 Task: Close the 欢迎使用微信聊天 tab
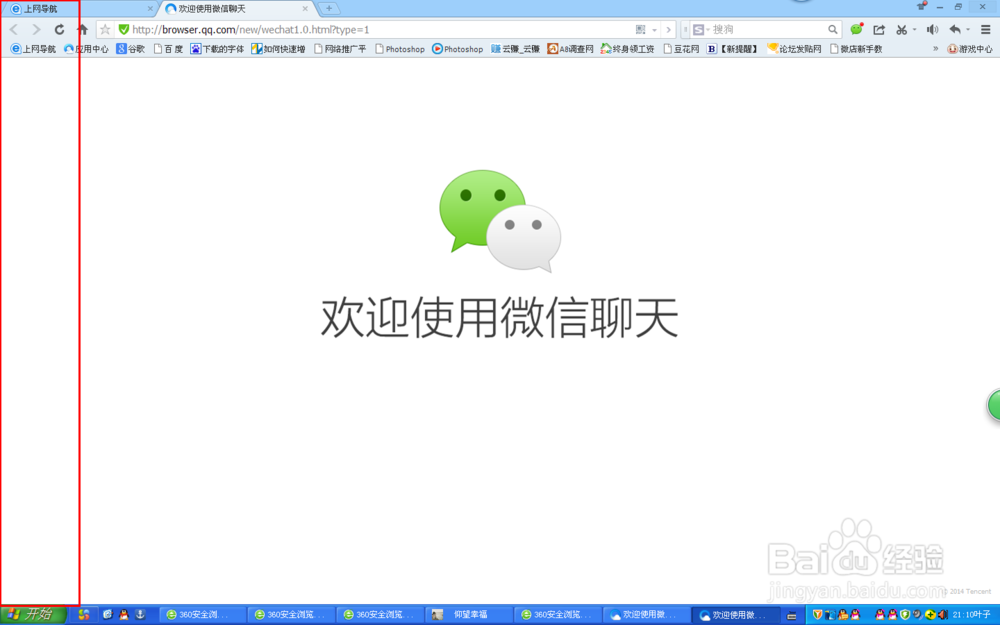[305, 9]
